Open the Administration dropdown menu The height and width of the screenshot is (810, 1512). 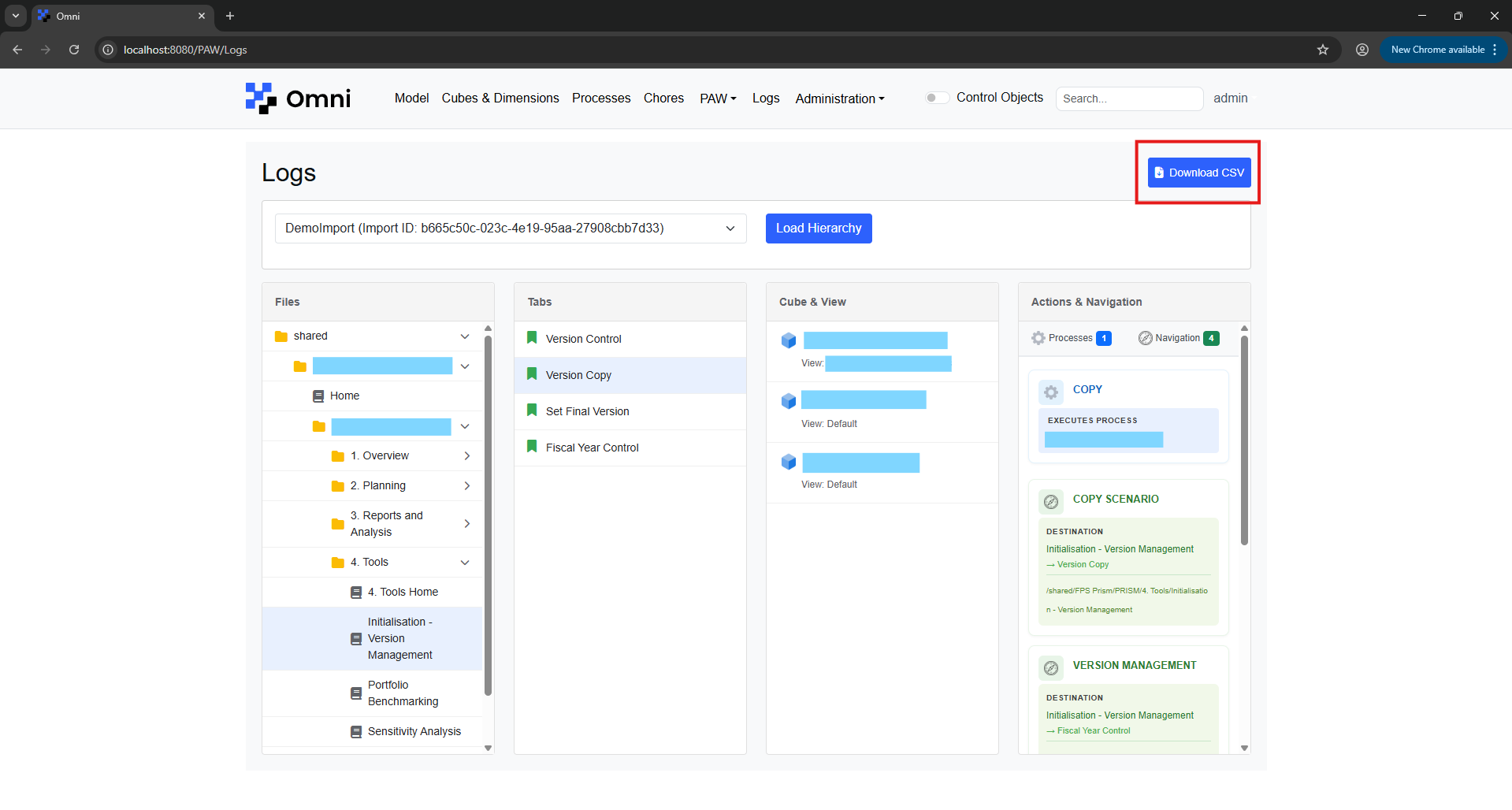[840, 98]
